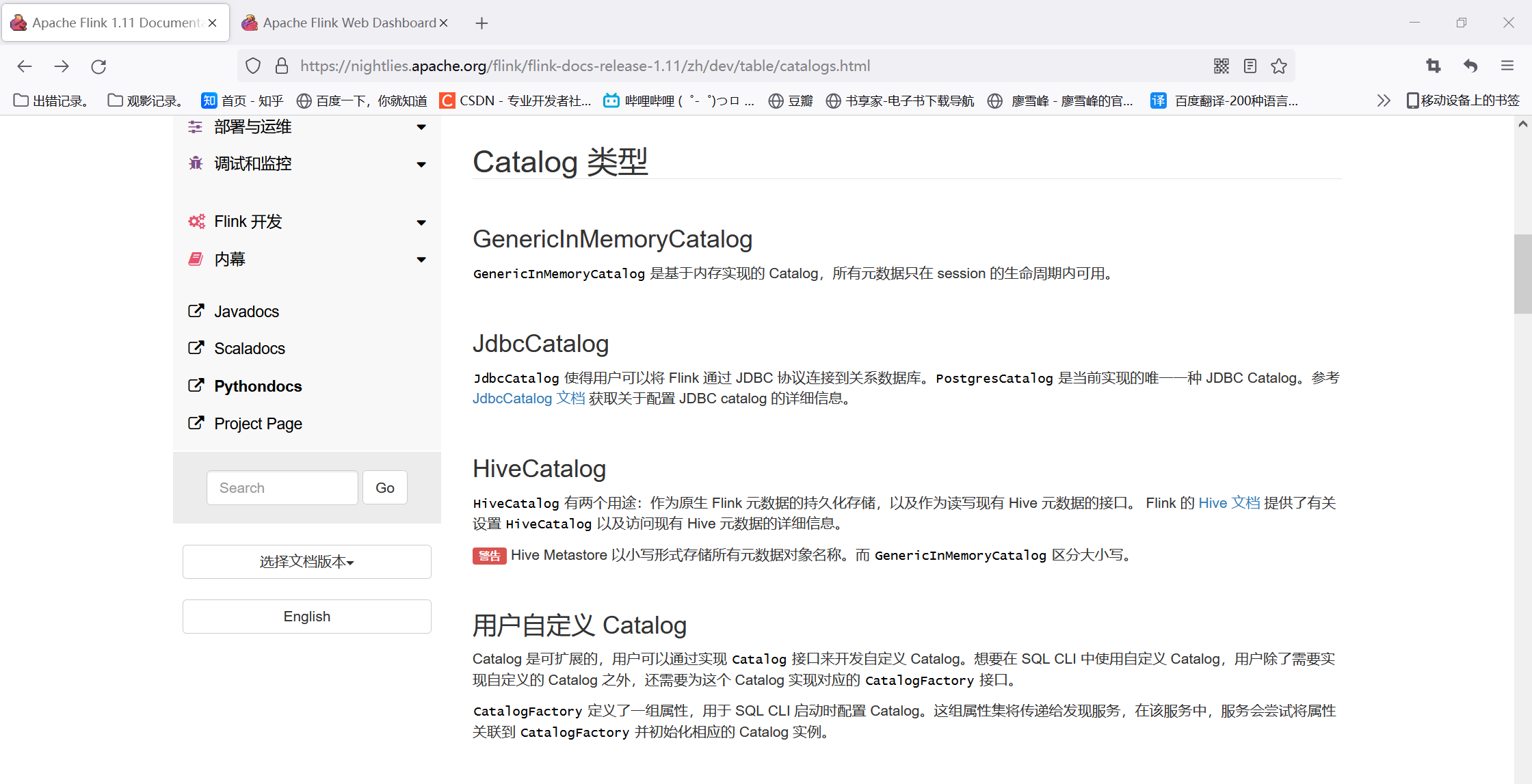This screenshot has height=784, width=1532.
Task: Click the 用户自定义 Catalog heading
Action: click(x=580, y=625)
